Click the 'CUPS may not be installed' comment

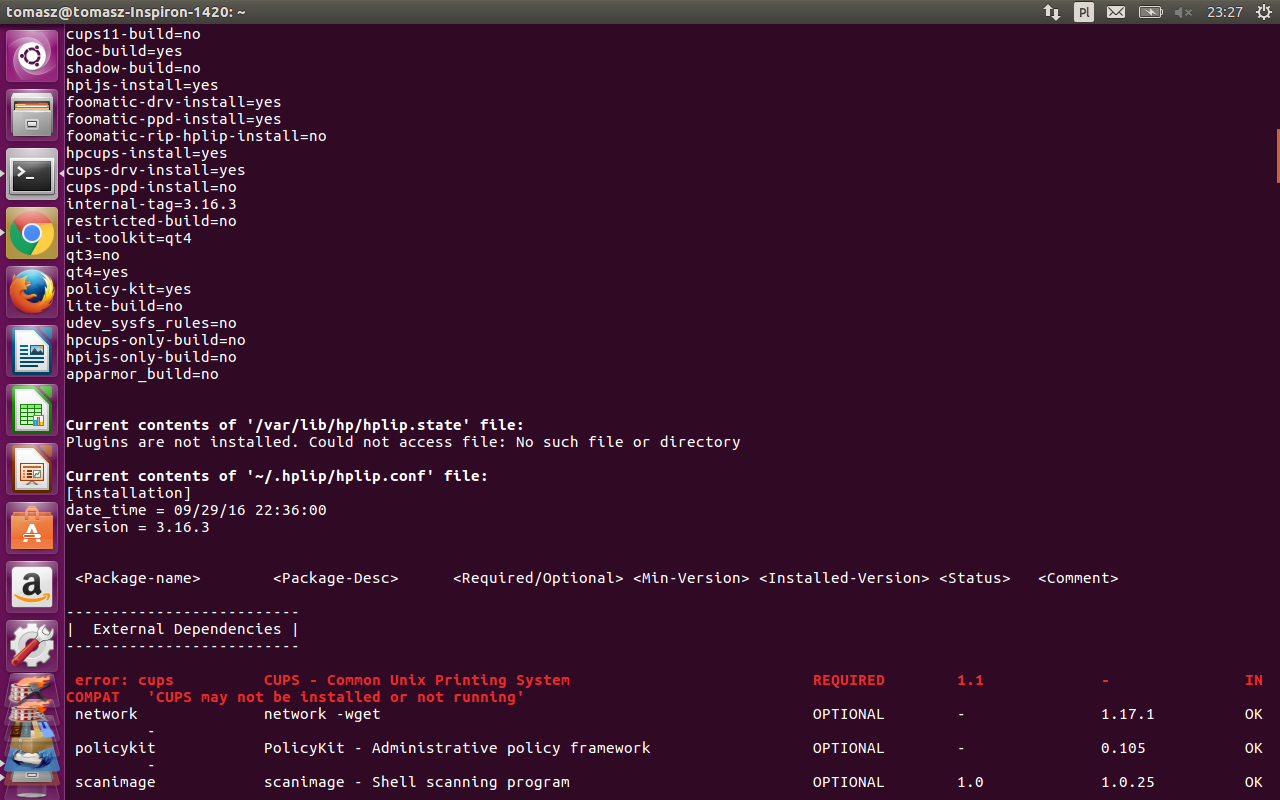[336, 697]
